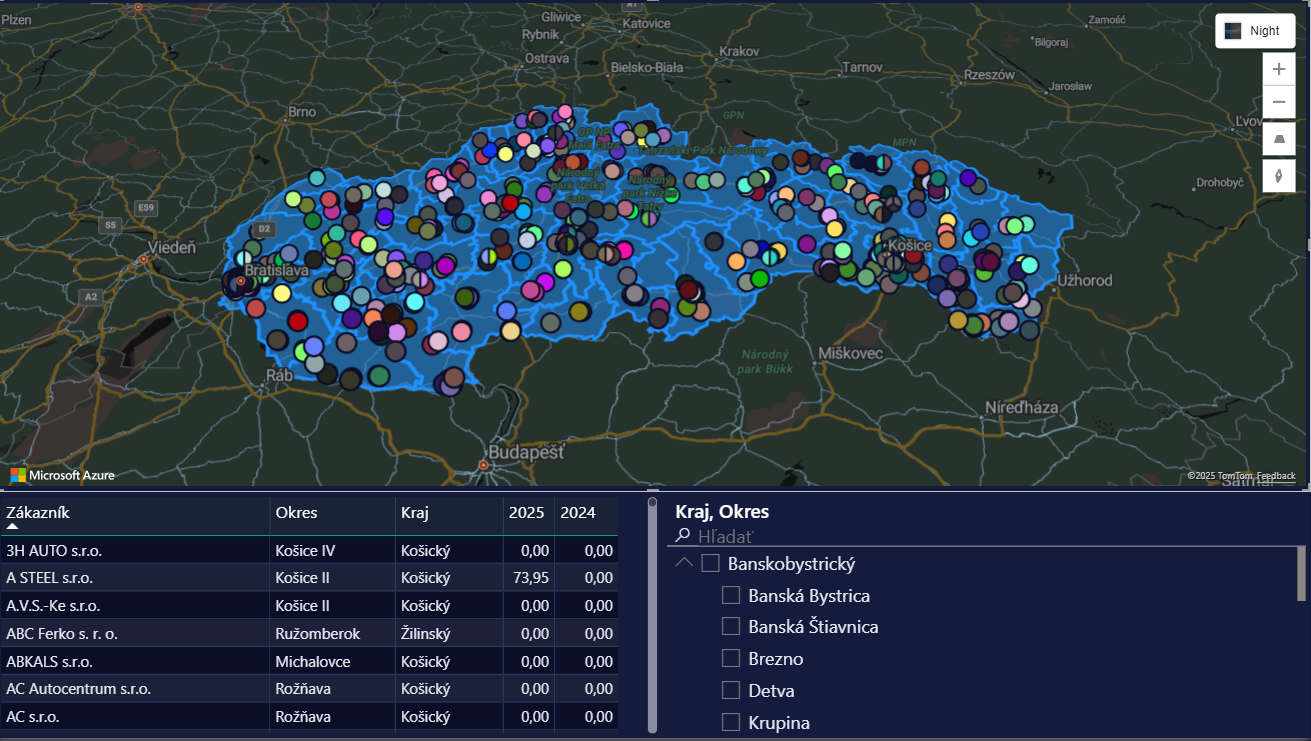Click the Ružomberok district cell
The image size is (1311, 741).
[332, 634]
